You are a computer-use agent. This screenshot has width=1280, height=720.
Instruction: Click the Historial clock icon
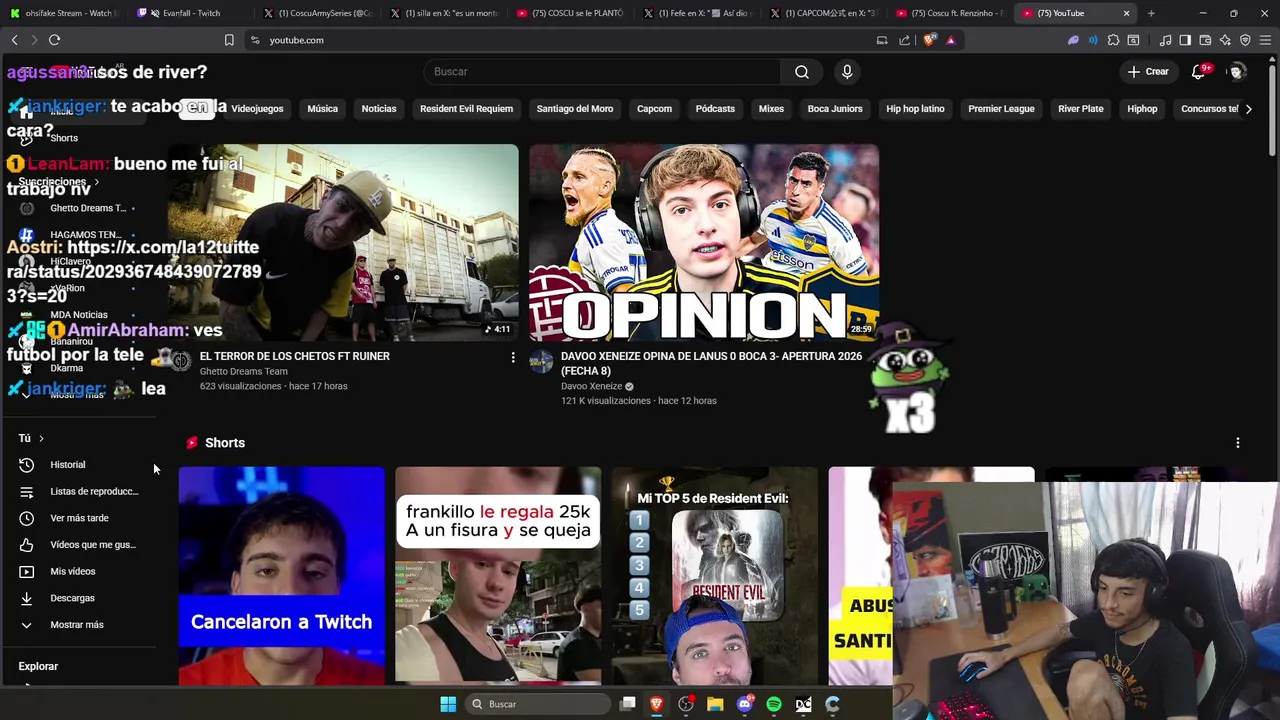[27, 465]
